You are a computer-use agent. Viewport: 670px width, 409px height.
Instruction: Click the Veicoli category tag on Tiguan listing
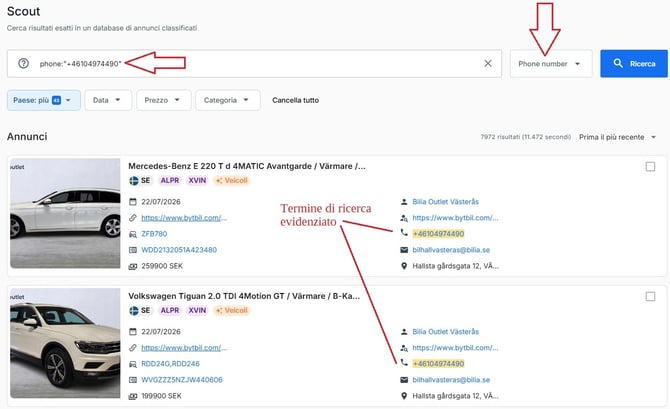[x=232, y=310]
